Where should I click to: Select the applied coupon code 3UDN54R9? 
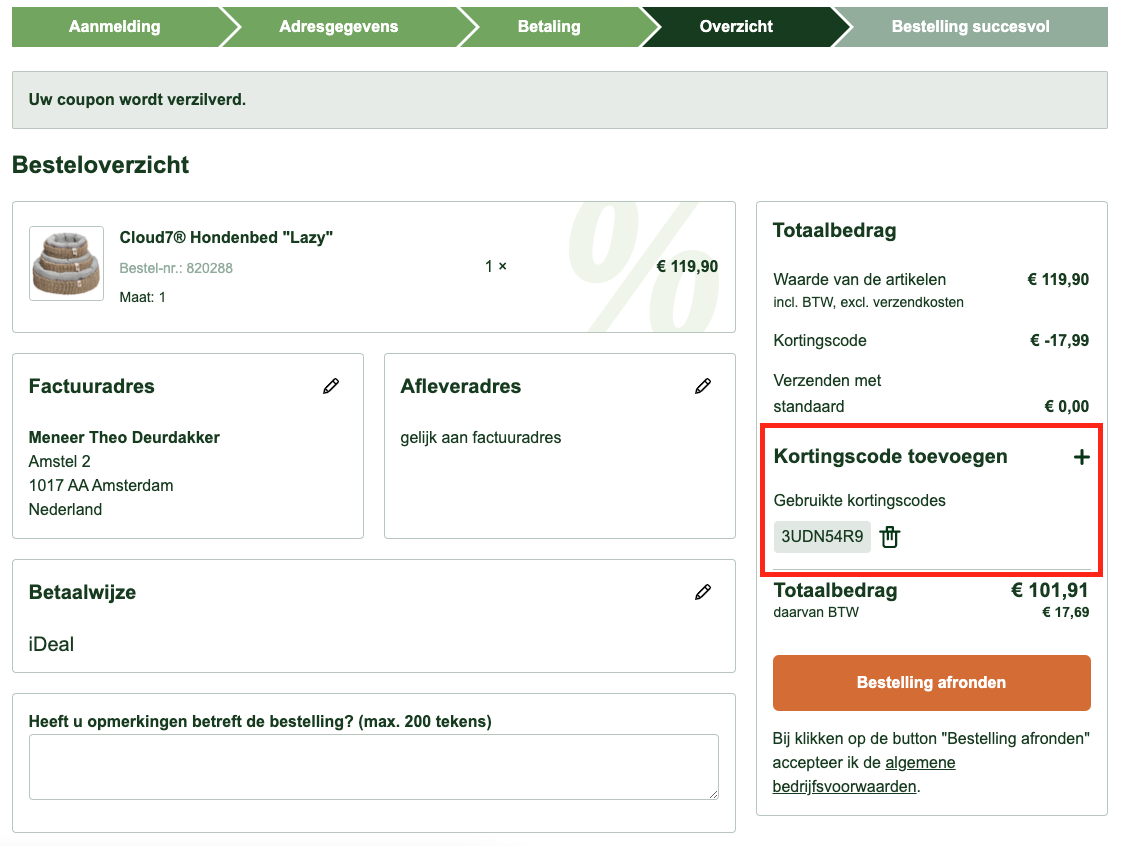click(x=822, y=536)
